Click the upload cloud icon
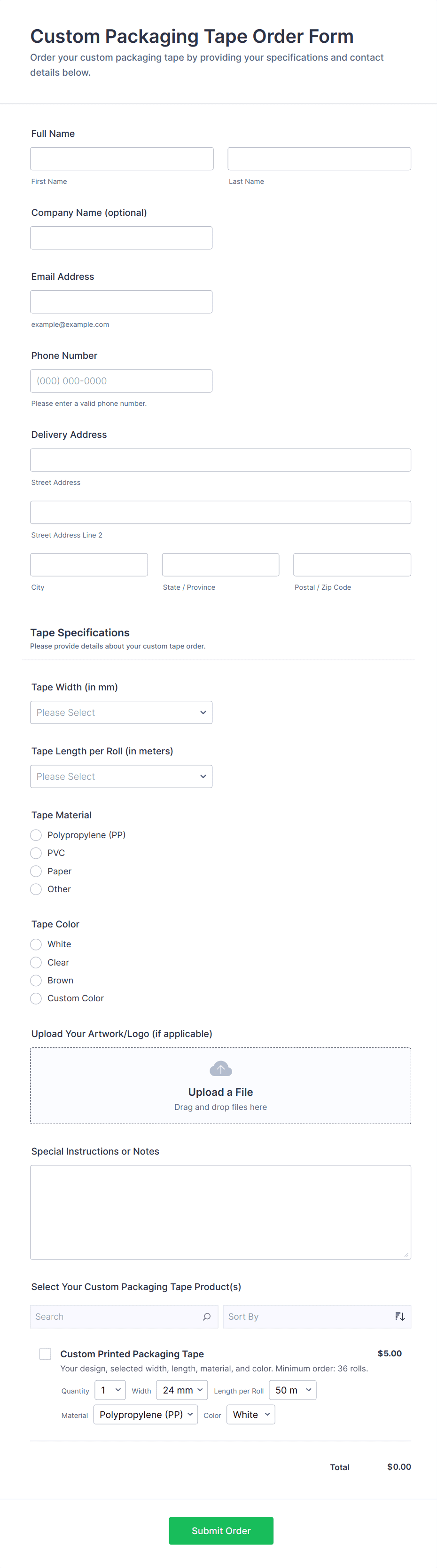Screen dimensions: 437x1568 coord(221,1069)
